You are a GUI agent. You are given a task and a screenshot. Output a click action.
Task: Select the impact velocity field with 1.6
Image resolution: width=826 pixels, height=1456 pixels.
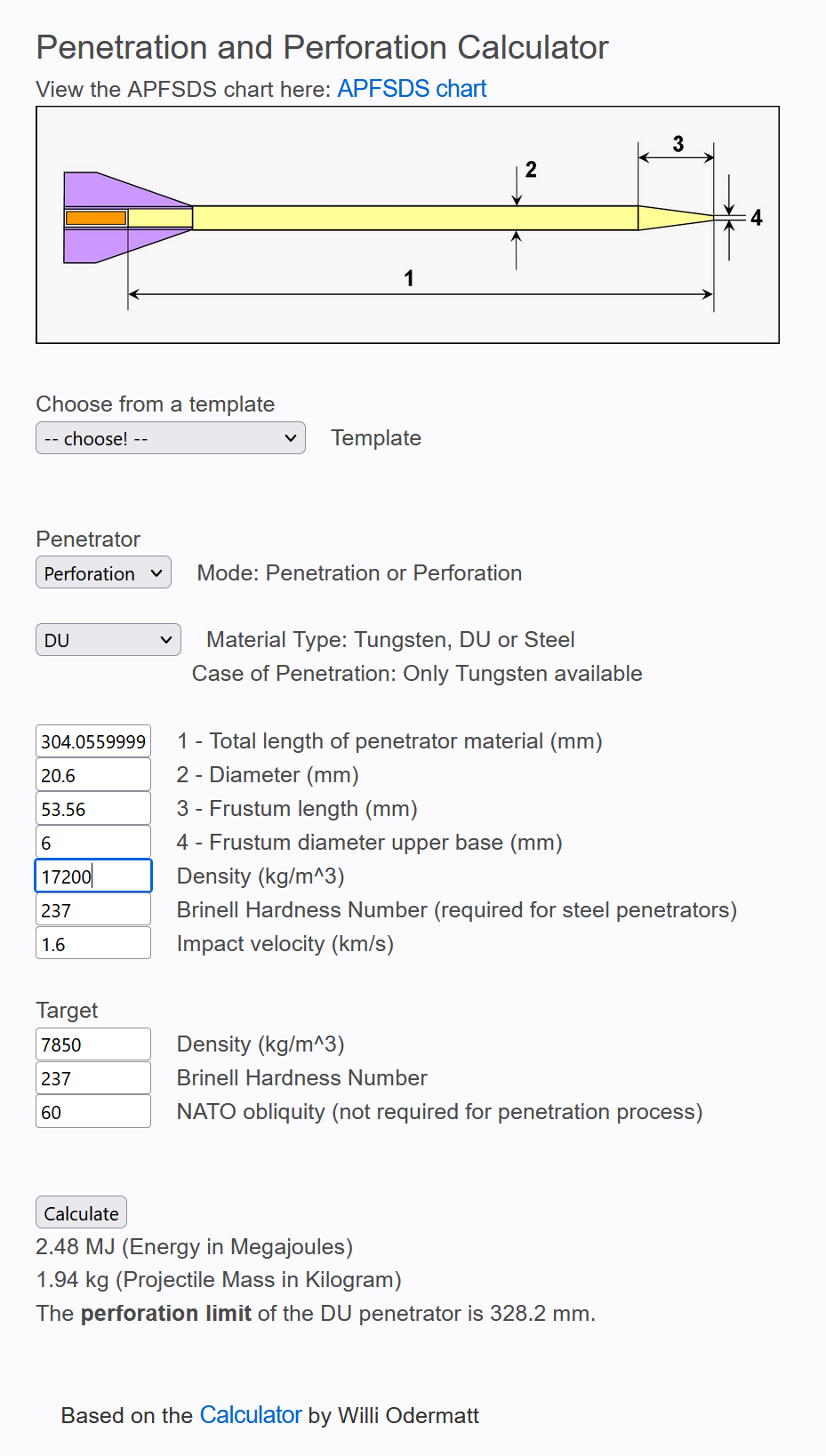click(93, 944)
